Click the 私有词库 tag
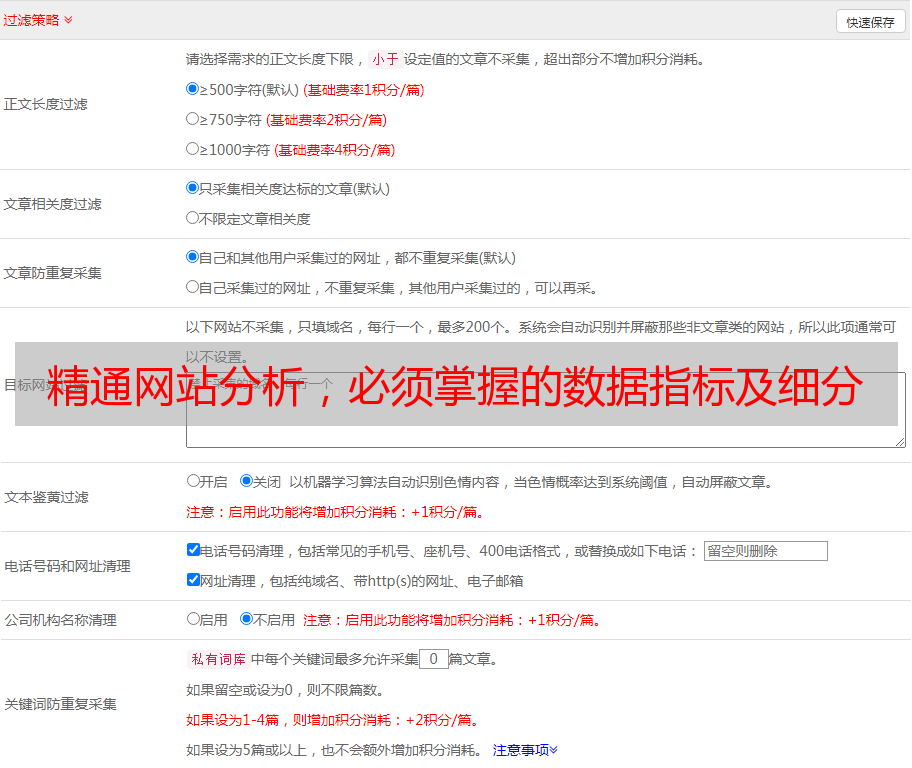This screenshot has height=768, width=912. click(x=216, y=659)
